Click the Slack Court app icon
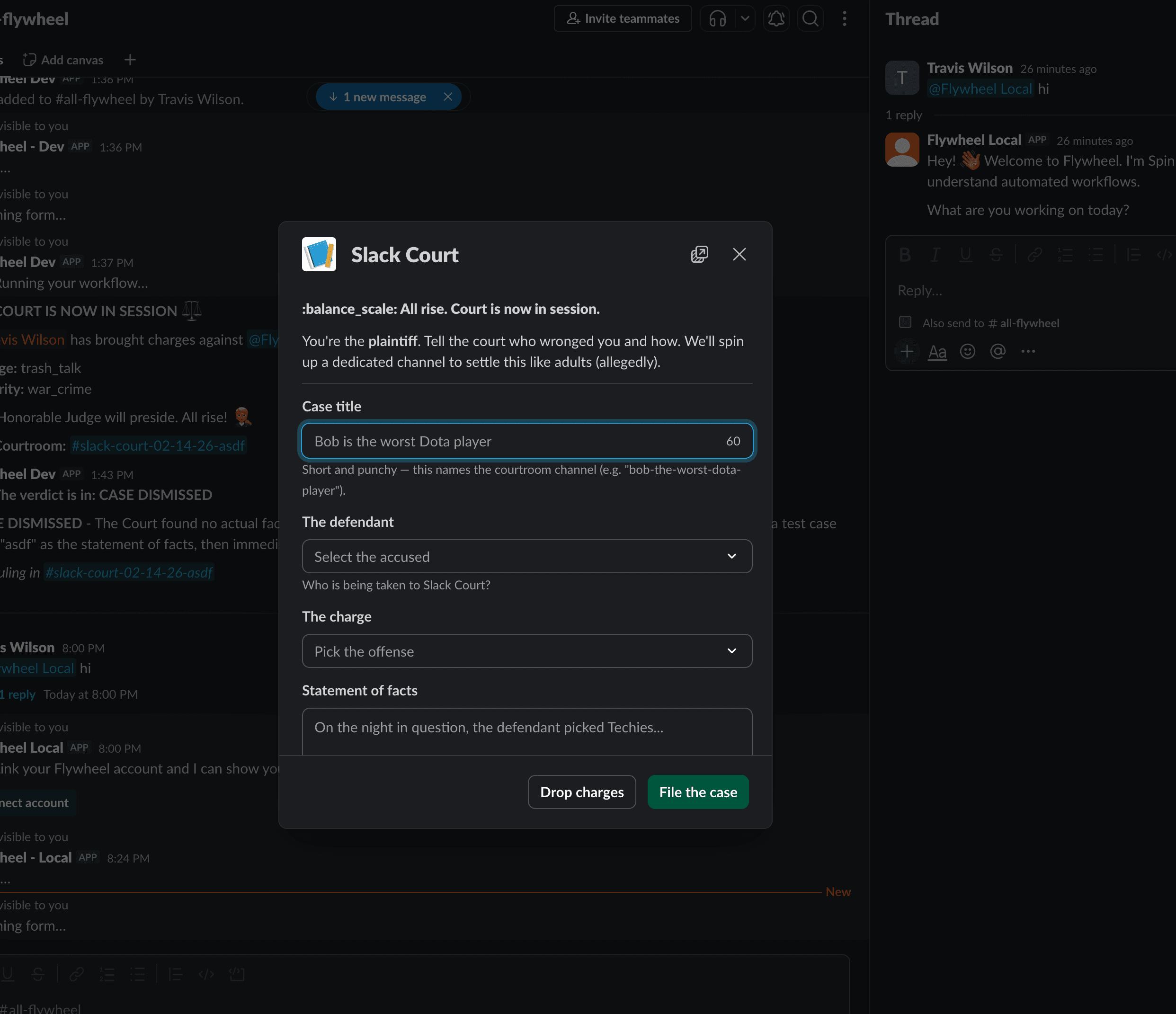Viewport: 1176px width, 1014px height. click(x=319, y=254)
